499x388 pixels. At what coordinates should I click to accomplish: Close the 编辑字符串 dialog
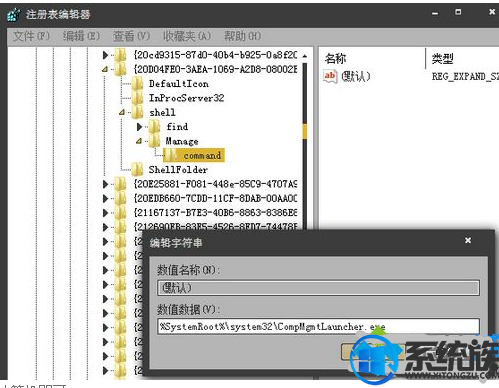(x=468, y=240)
